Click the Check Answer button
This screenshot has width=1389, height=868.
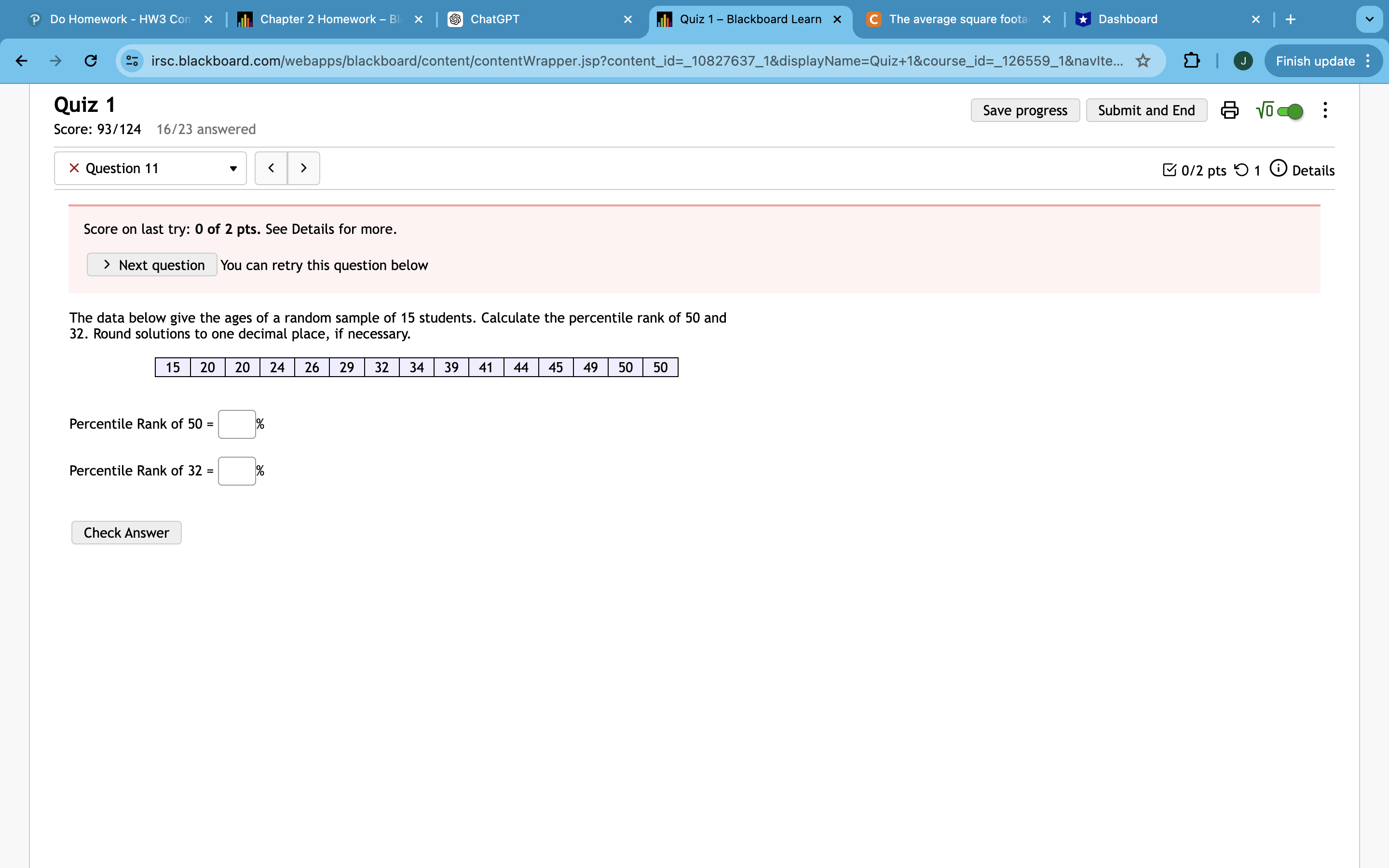tap(126, 532)
